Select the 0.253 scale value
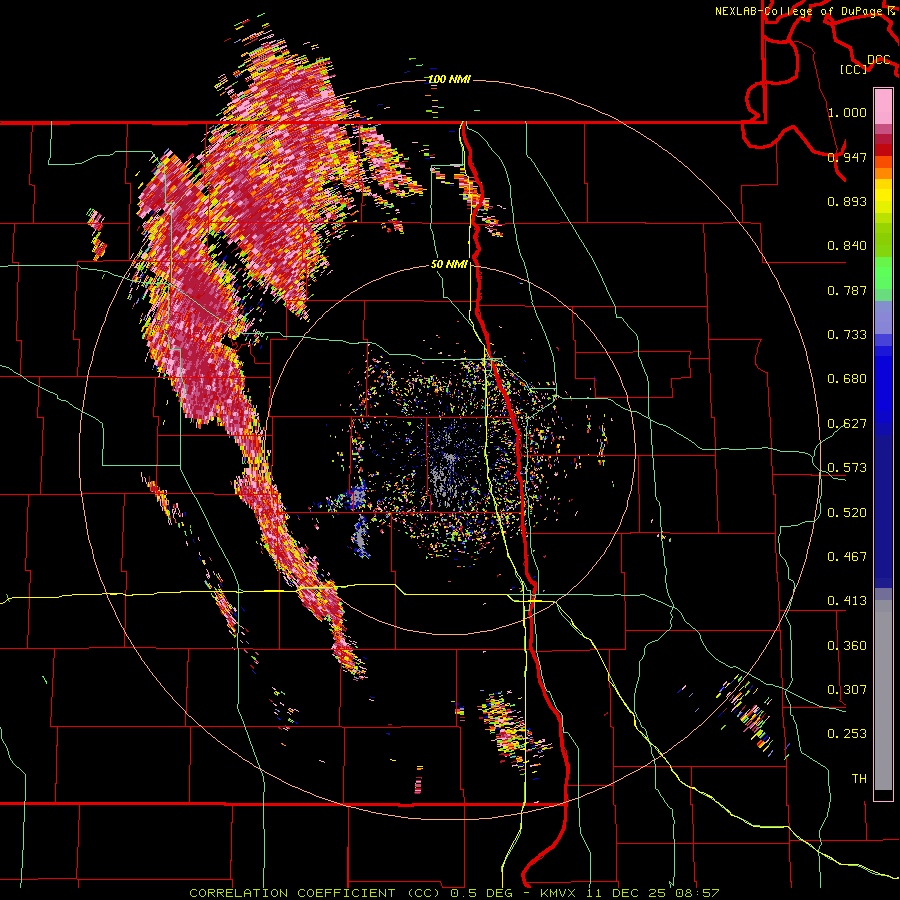Screen dimensions: 900x900 (x=847, y=734)
